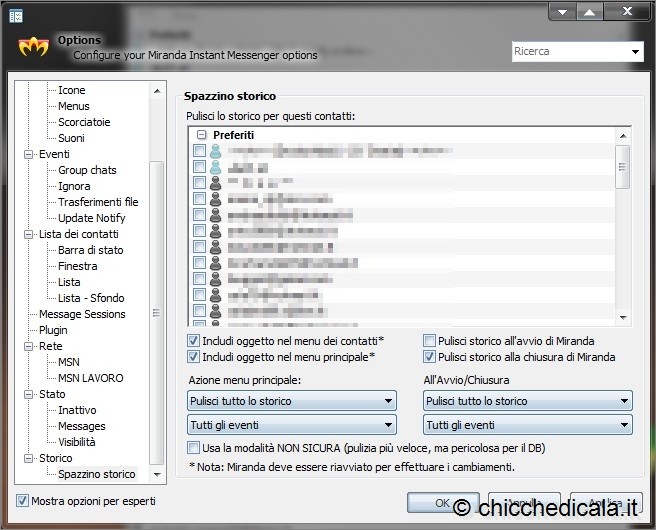Collapse the Preferiti contact group

pos(201,134)
